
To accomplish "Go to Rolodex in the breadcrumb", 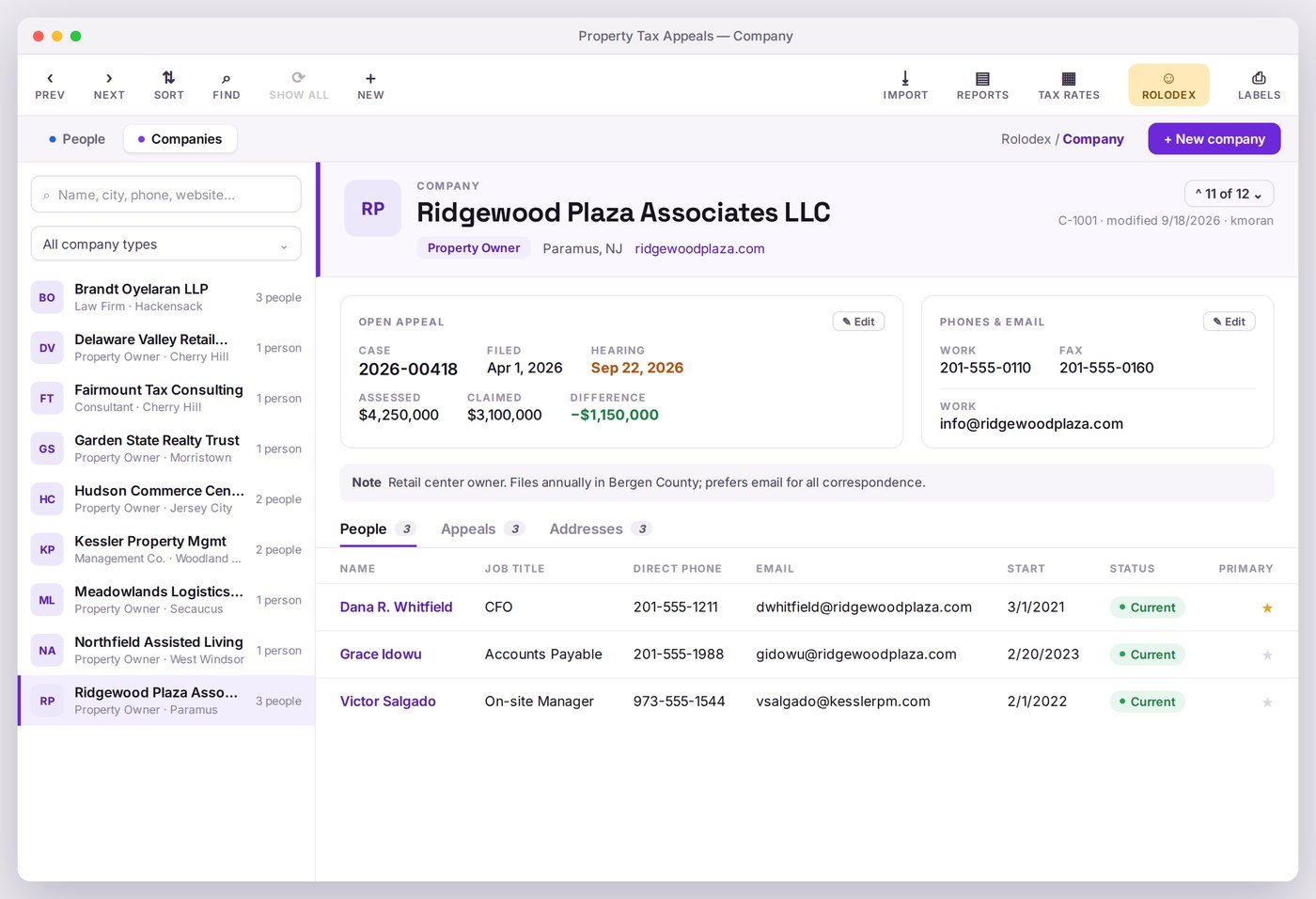I will 1026,139.
